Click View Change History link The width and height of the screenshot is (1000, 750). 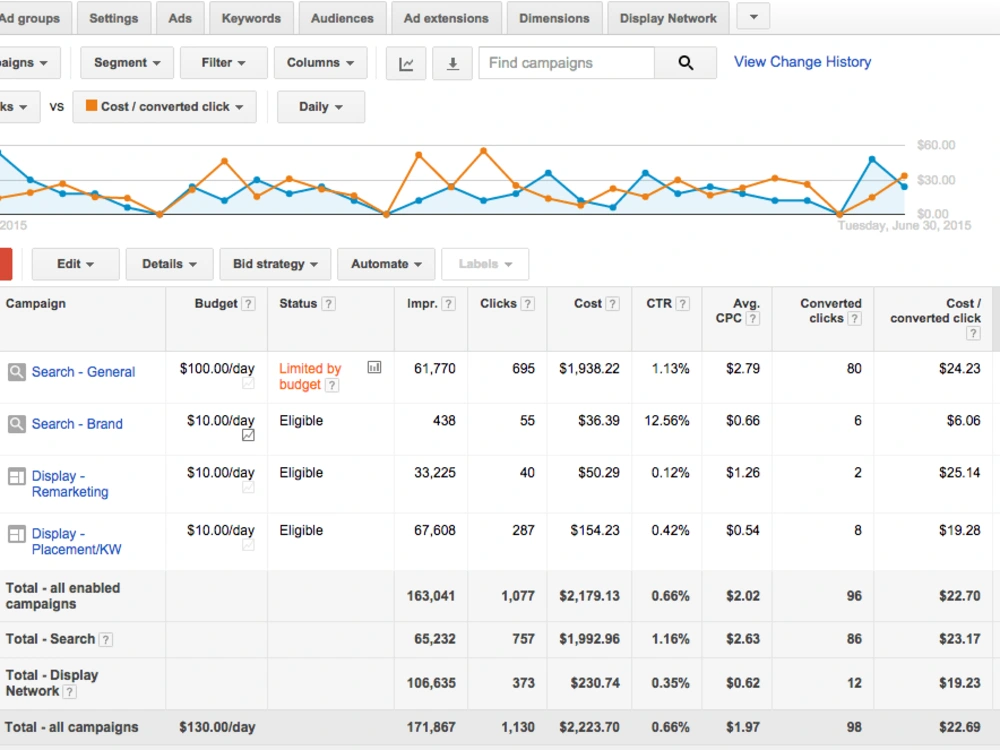802,62
